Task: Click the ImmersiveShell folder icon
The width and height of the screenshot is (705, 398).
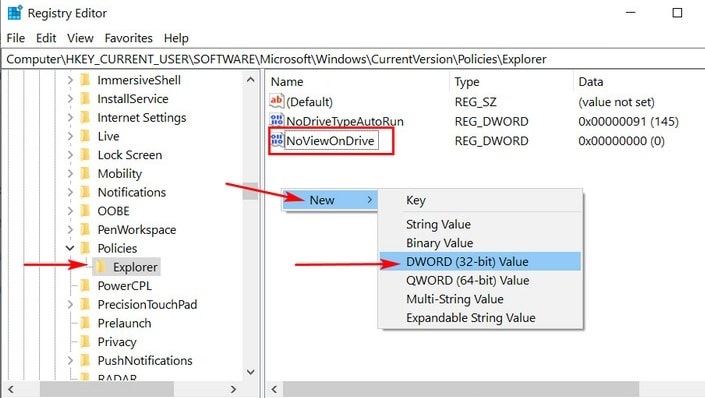Action: 85,80
